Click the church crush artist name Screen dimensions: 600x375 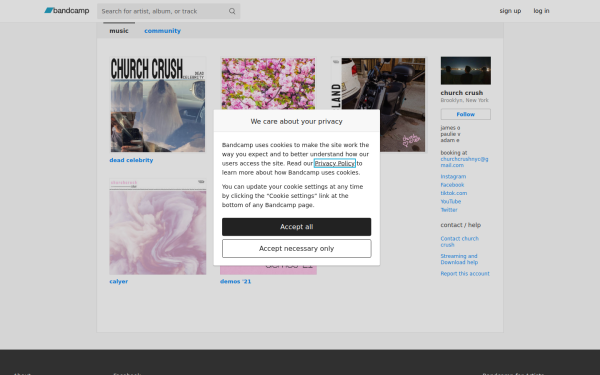461,93
